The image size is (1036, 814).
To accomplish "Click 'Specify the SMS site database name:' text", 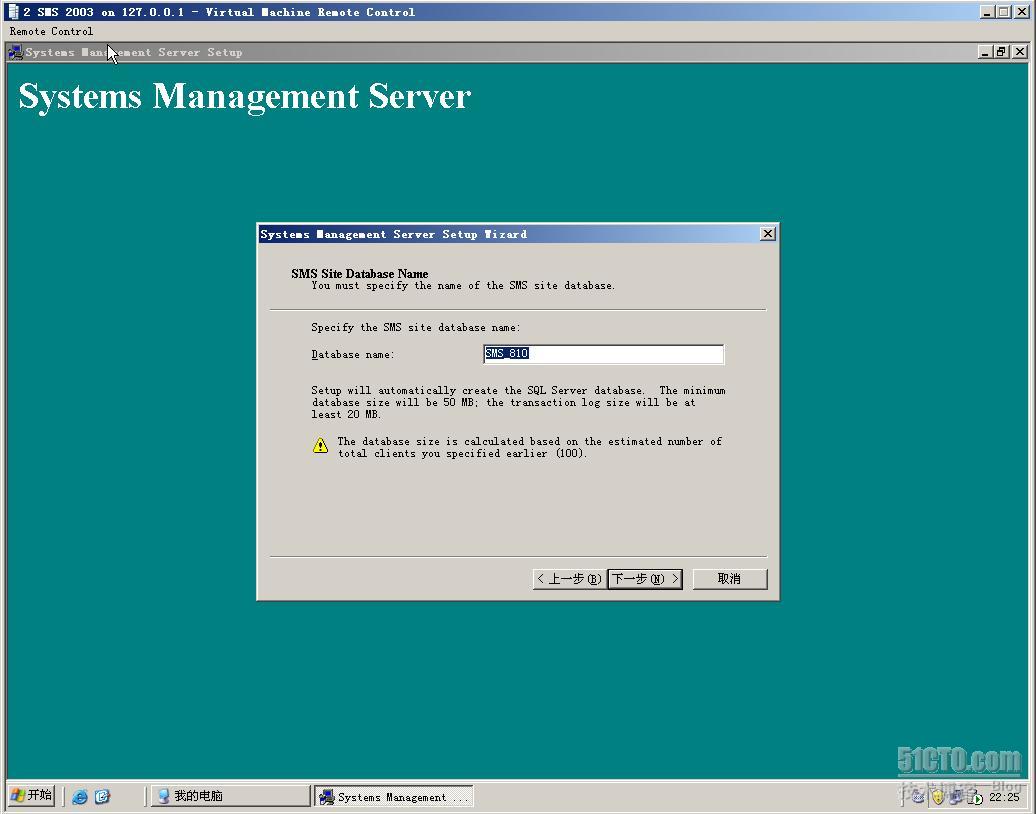I will click(416, 328).
